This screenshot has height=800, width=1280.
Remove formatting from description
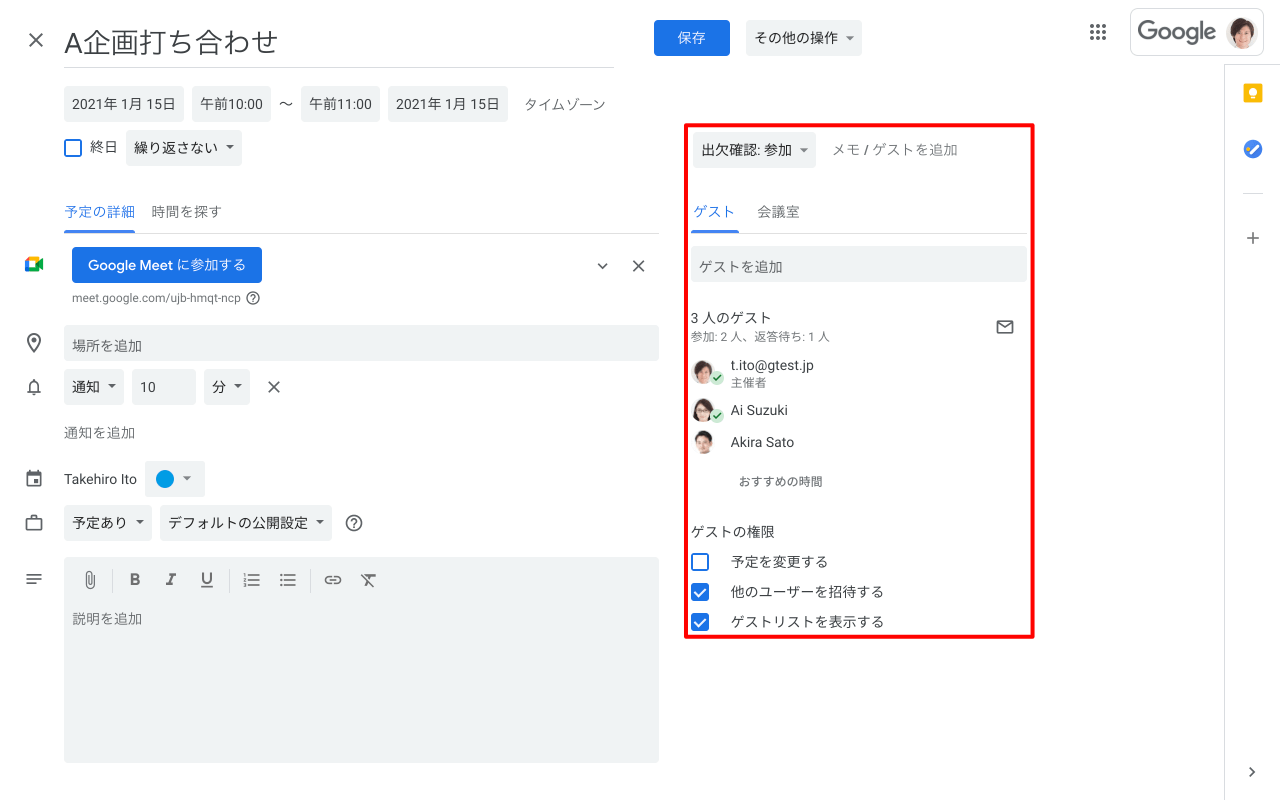[369, 580]
